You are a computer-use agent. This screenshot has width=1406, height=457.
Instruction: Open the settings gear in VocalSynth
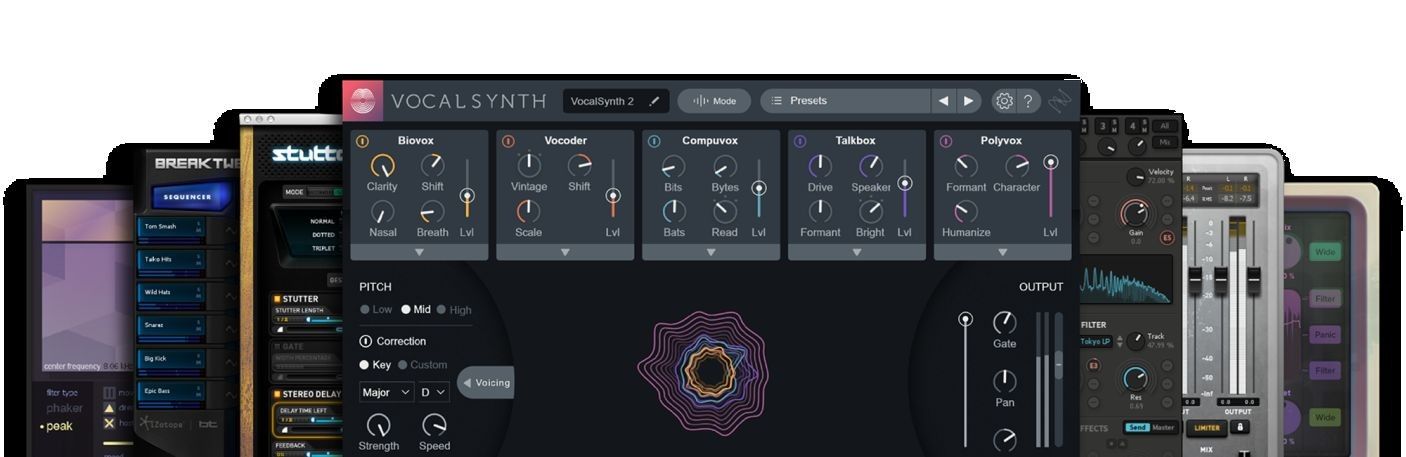[1004, 101]
